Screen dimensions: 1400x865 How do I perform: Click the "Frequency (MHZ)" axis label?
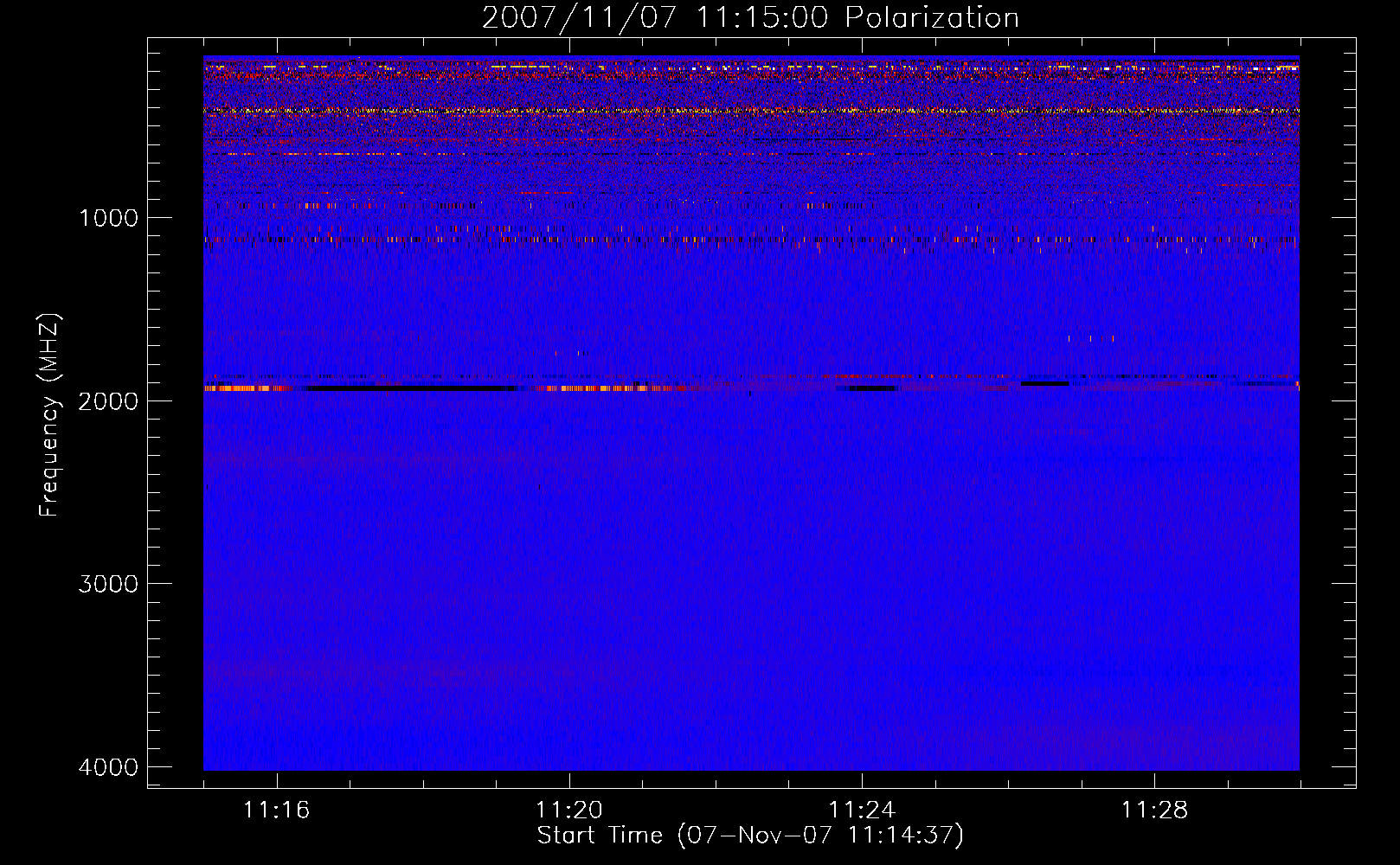[x=48, y=414]
